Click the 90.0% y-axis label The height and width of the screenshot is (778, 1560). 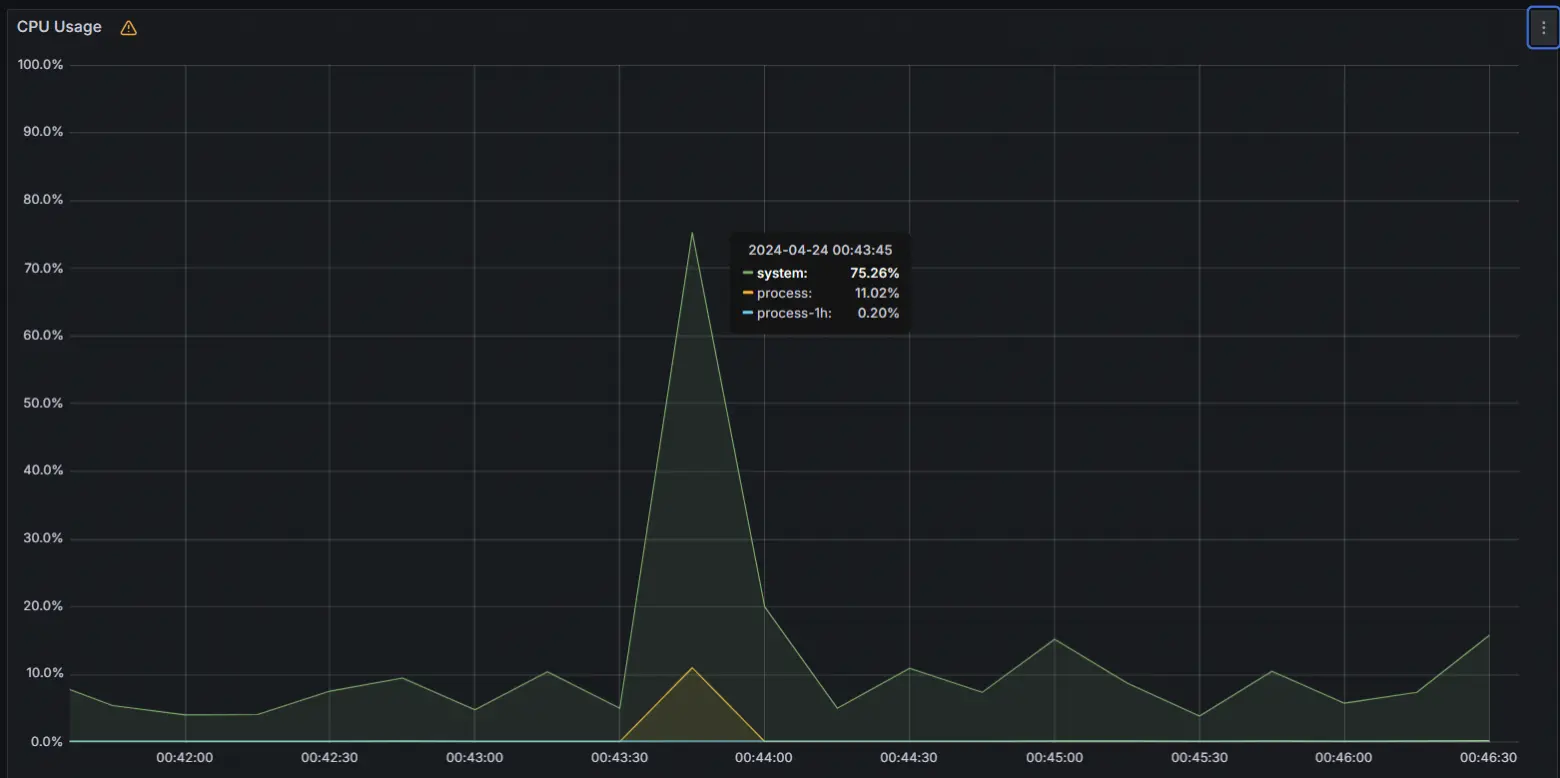click(43, 132)
